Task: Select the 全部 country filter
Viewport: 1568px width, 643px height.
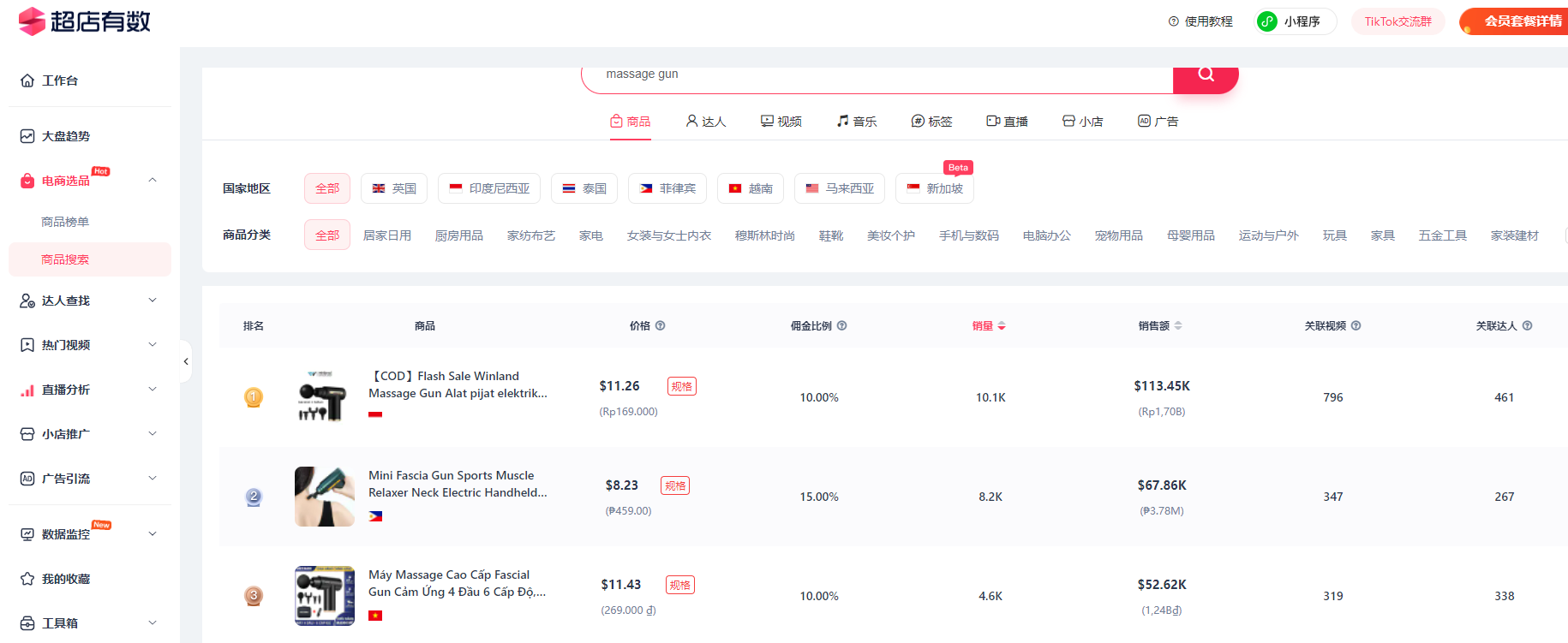Action: click(326, 188)
